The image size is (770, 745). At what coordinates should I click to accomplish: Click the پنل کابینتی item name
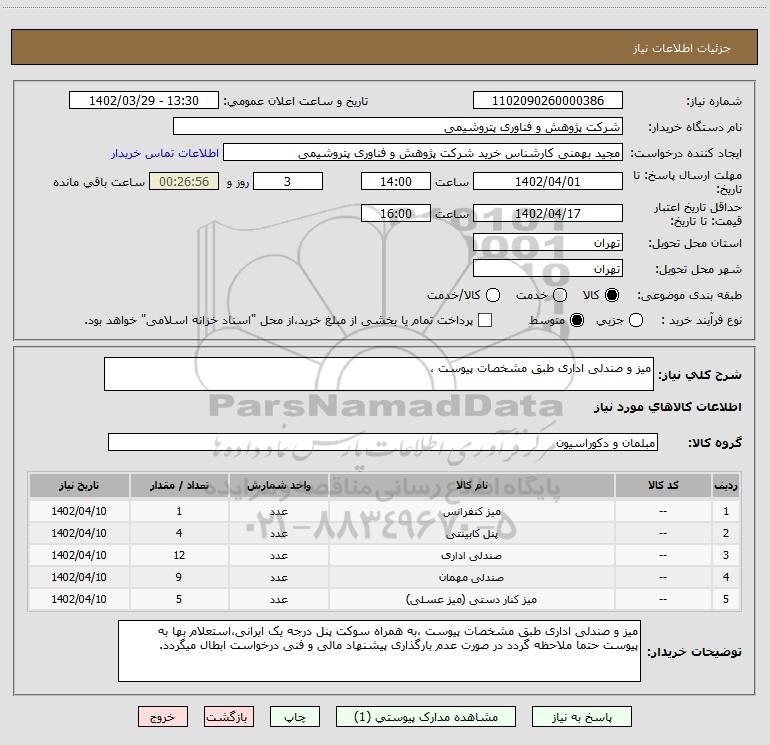(471, 534)
